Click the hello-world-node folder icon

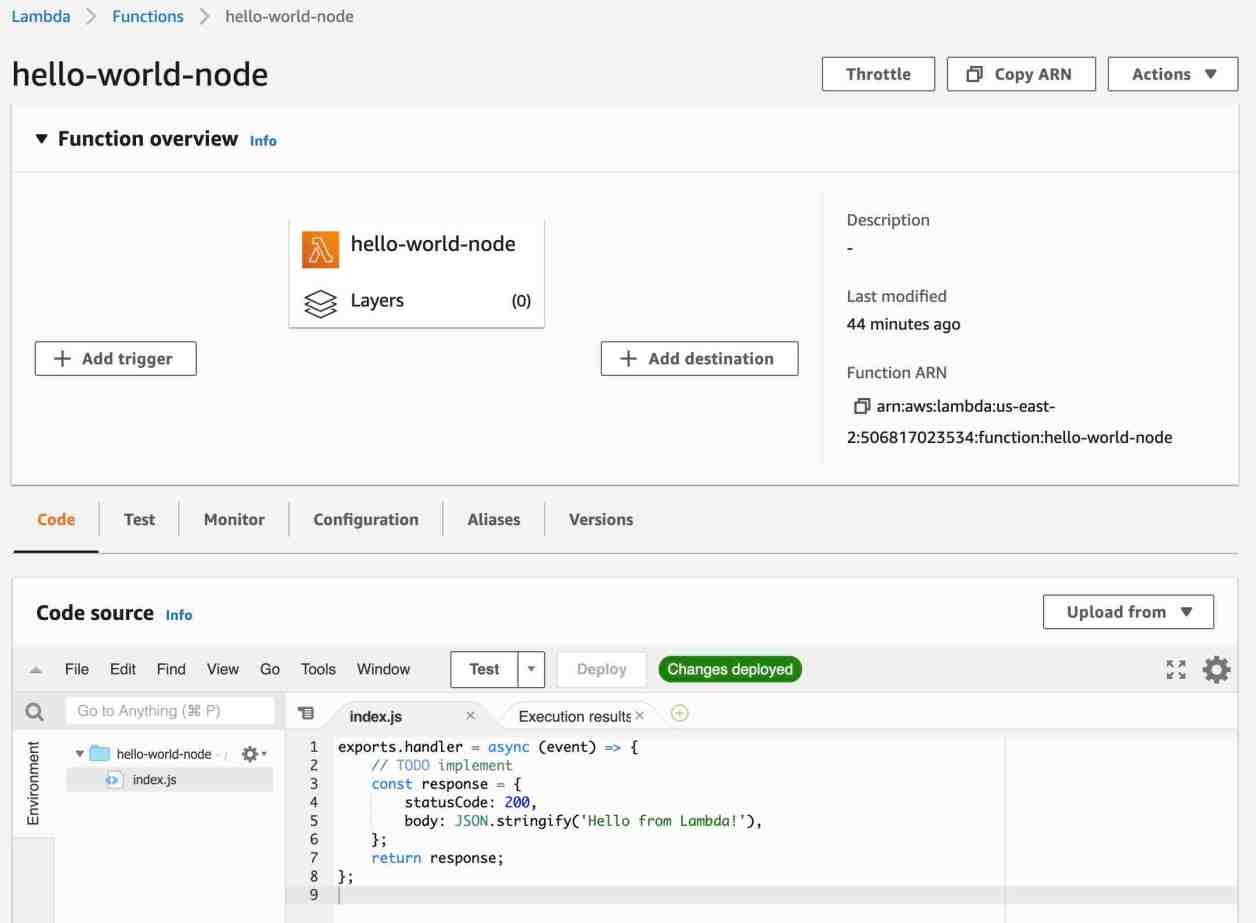[100, 754]
